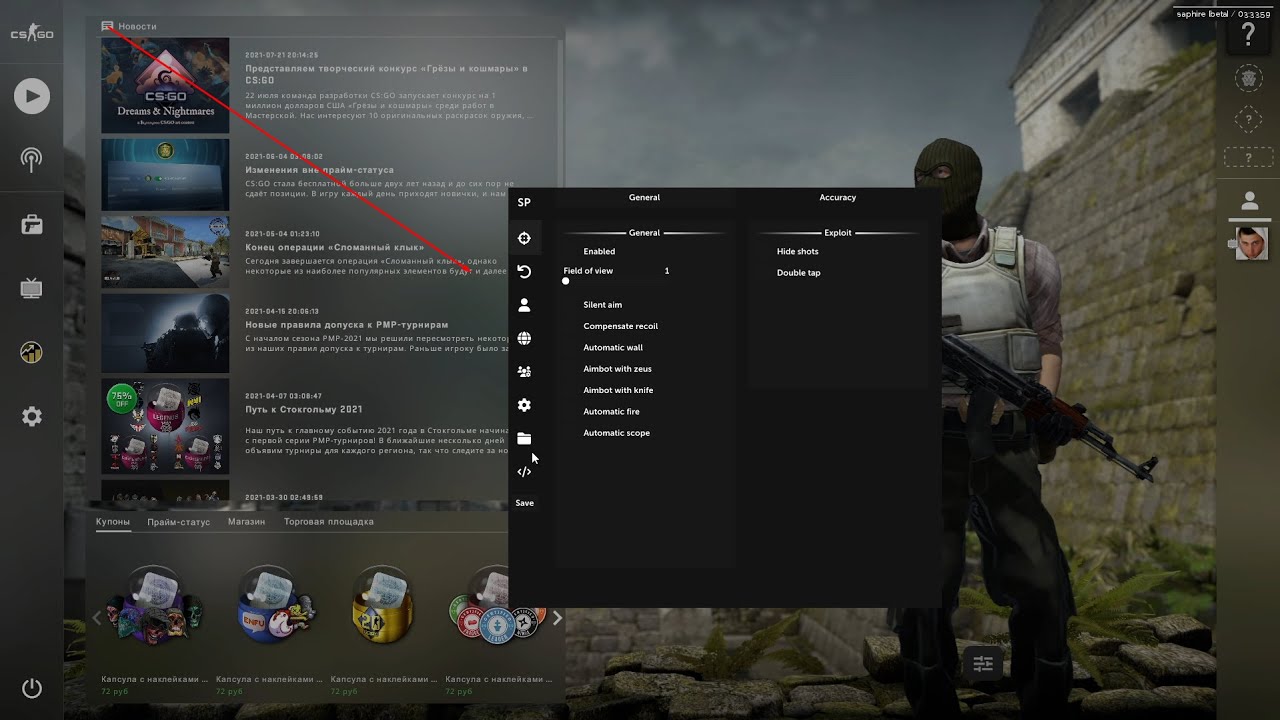Toggle Automatic scope option
The width and height of the screenshot is (1280, 720).
[x=616, y=433]
